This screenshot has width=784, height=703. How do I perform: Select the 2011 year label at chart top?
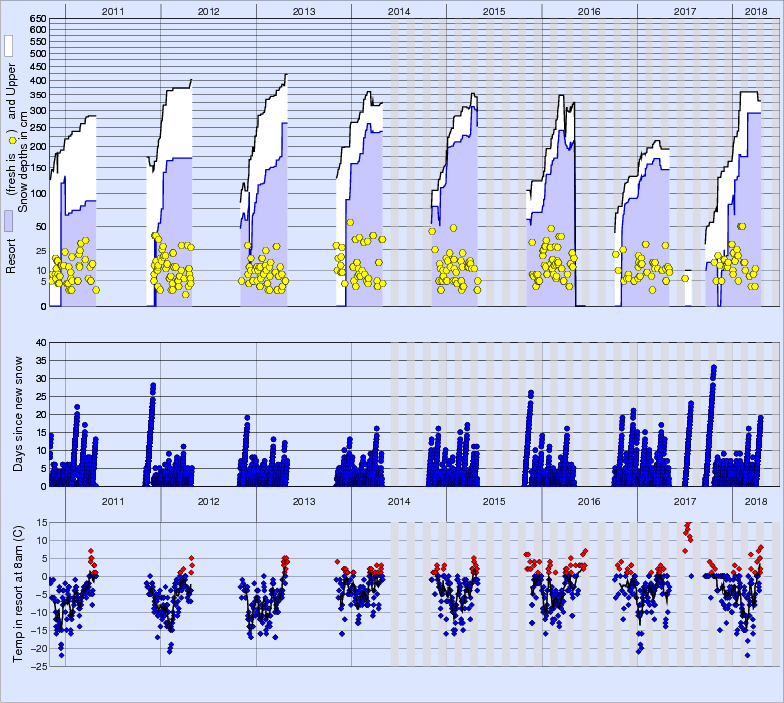(113, 10)
